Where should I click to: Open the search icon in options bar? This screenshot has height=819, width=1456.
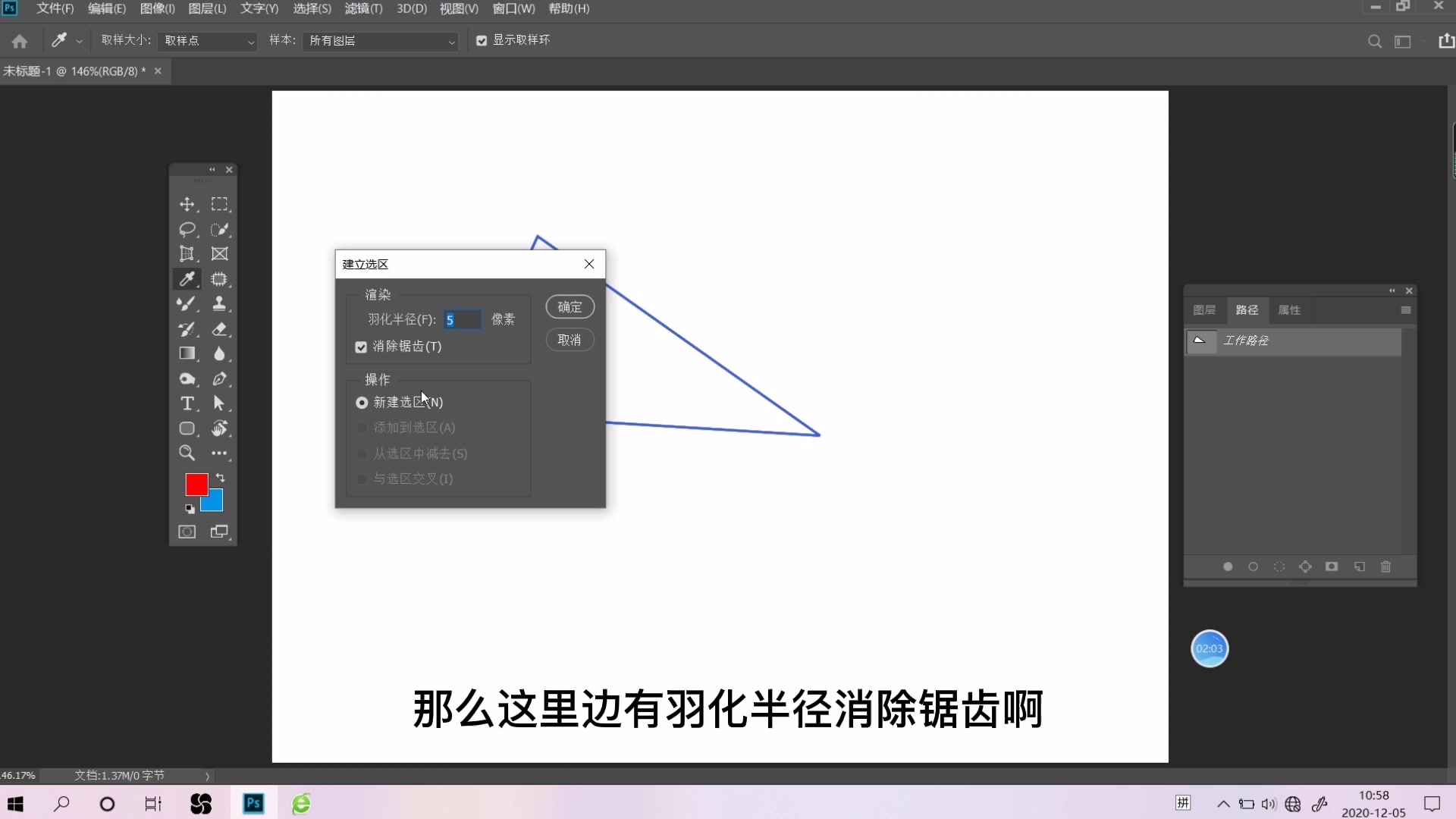click(x=1374, y=41)
